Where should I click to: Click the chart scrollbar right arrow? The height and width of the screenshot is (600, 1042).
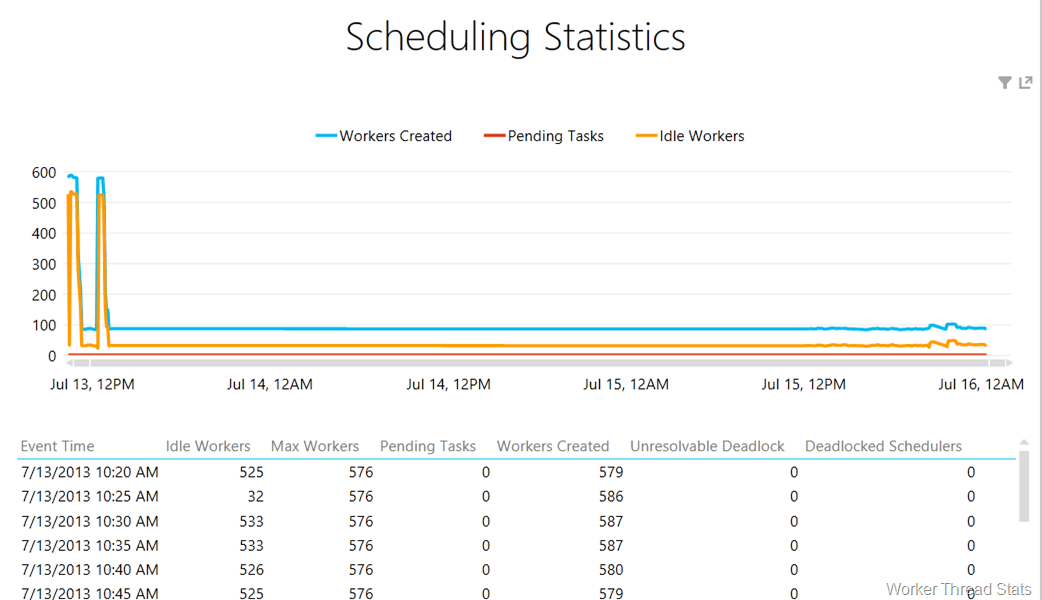tap(1008, 364)
